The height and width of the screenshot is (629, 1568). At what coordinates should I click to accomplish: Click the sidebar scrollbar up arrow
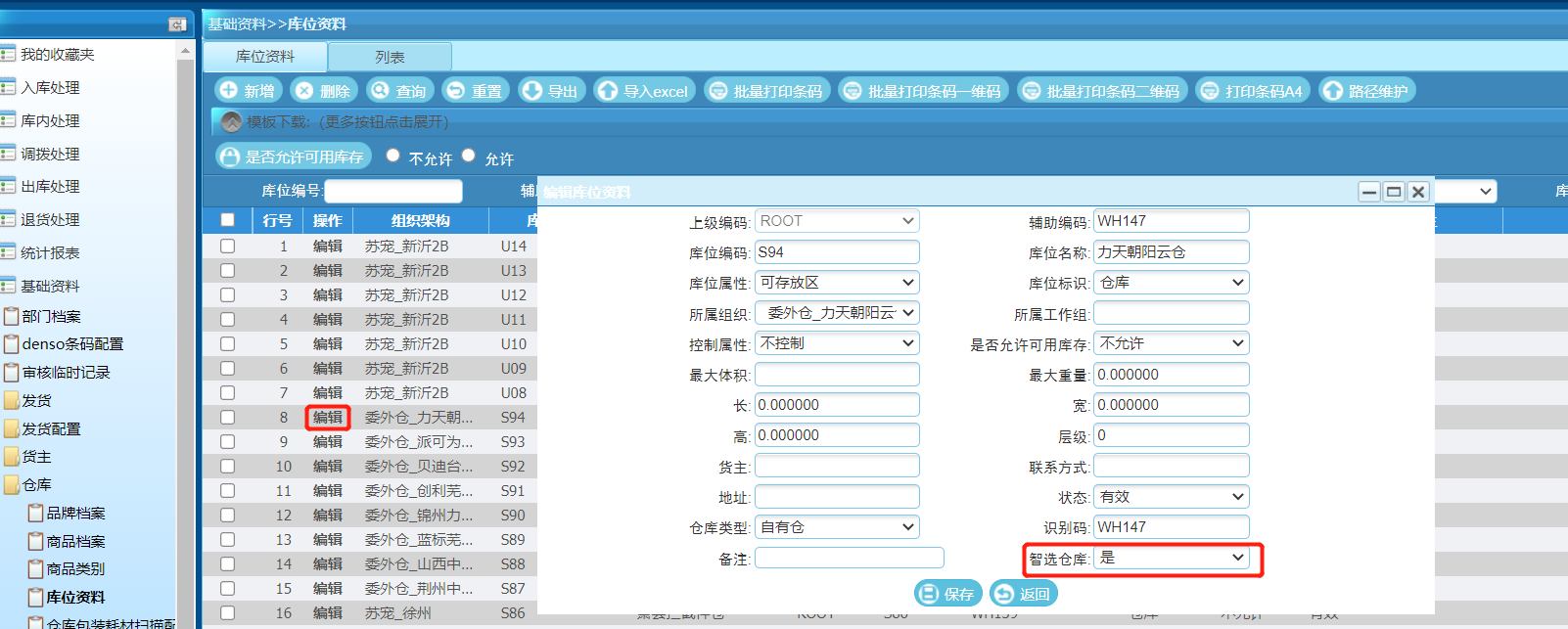point(186,51)
